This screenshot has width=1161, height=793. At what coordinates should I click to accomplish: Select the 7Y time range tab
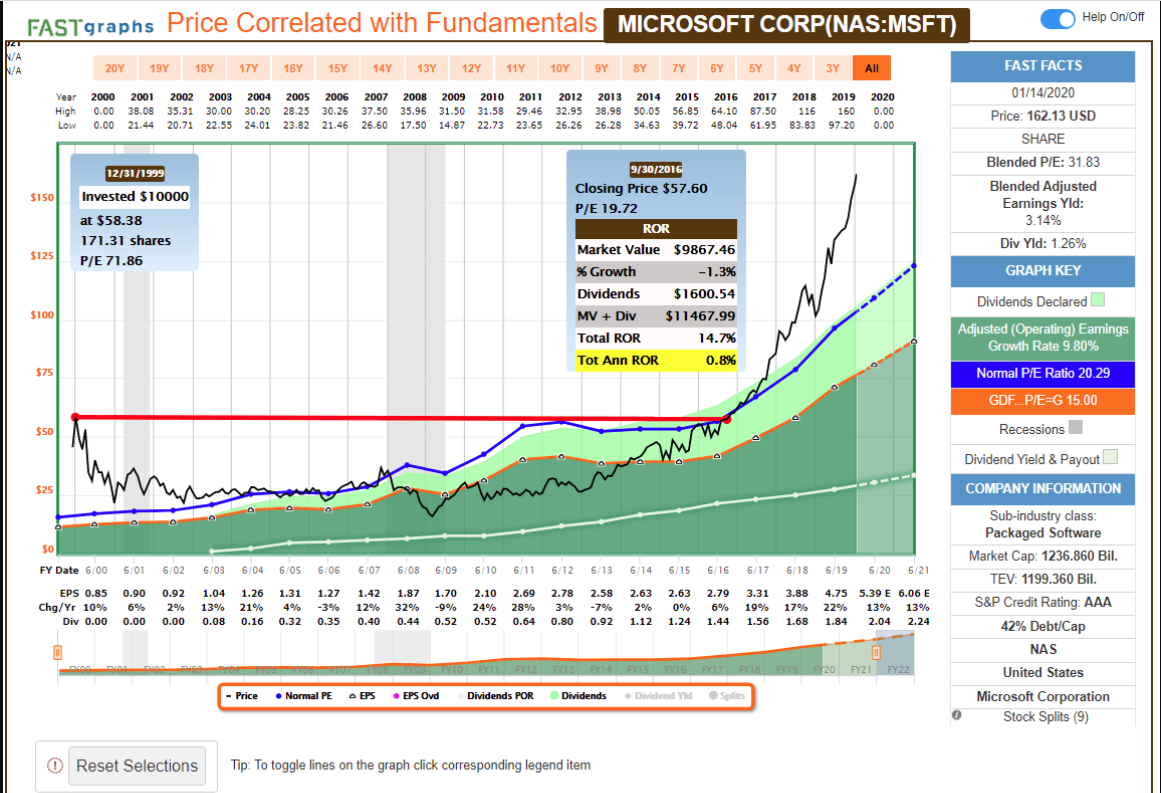point(678,68)
